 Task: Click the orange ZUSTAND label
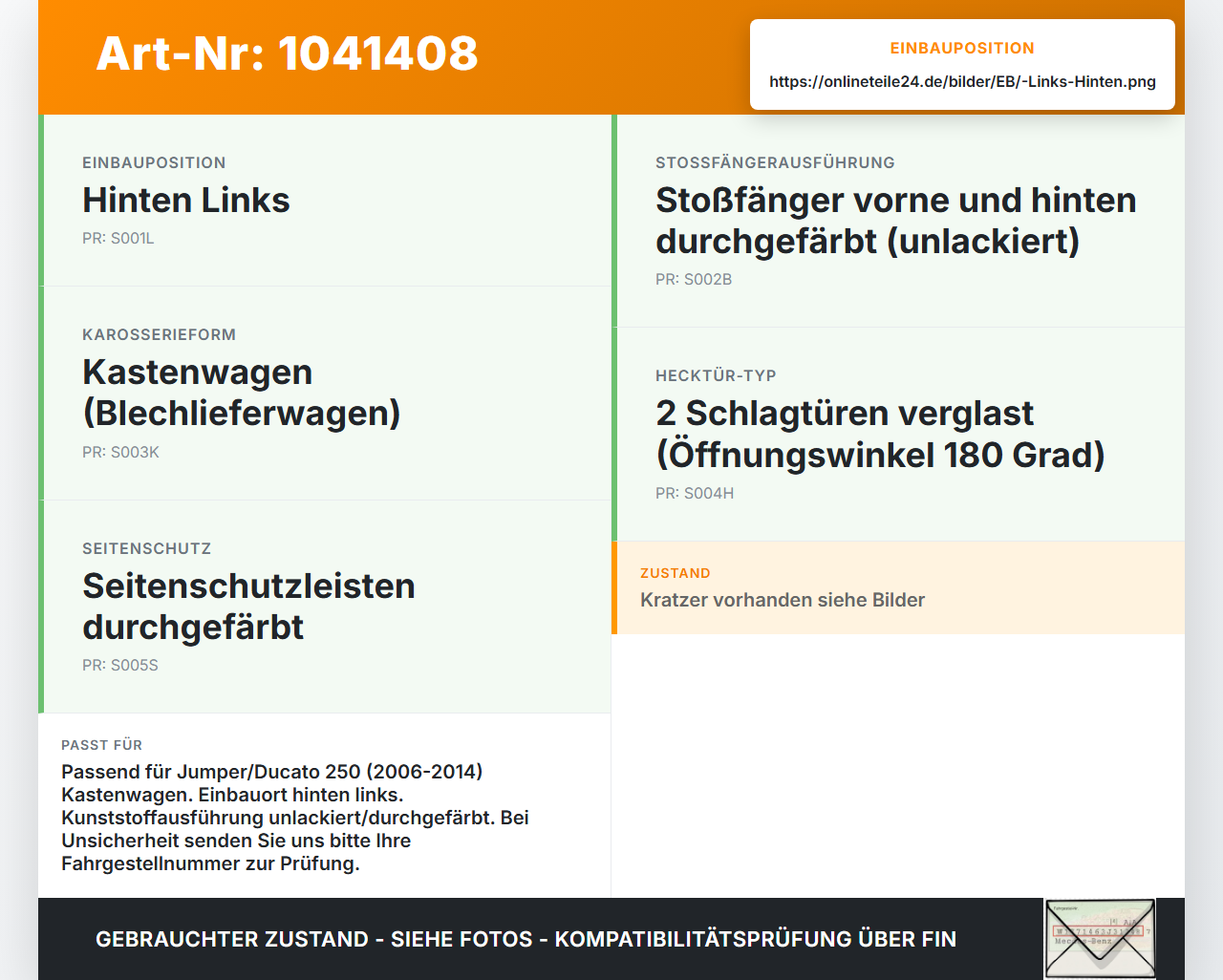(676, 573)
